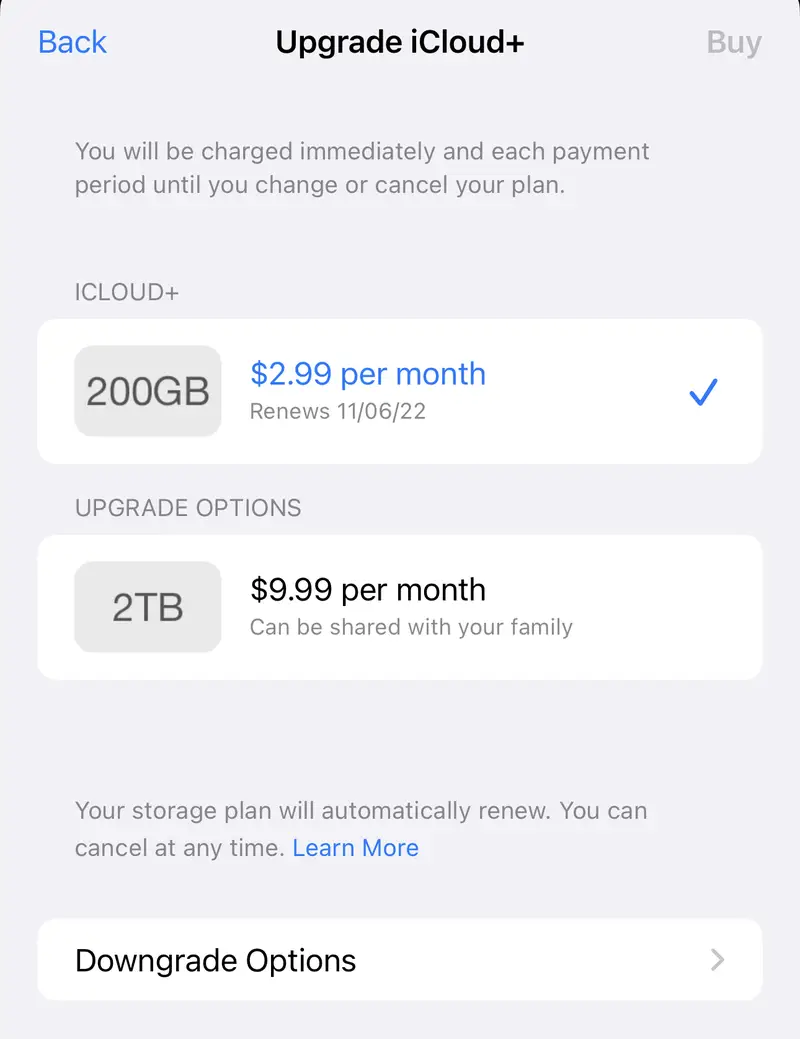The height and width of the screenshot is (1039, 800).
Task: Tap the 2TB storage badge
Action: (148, 607)
